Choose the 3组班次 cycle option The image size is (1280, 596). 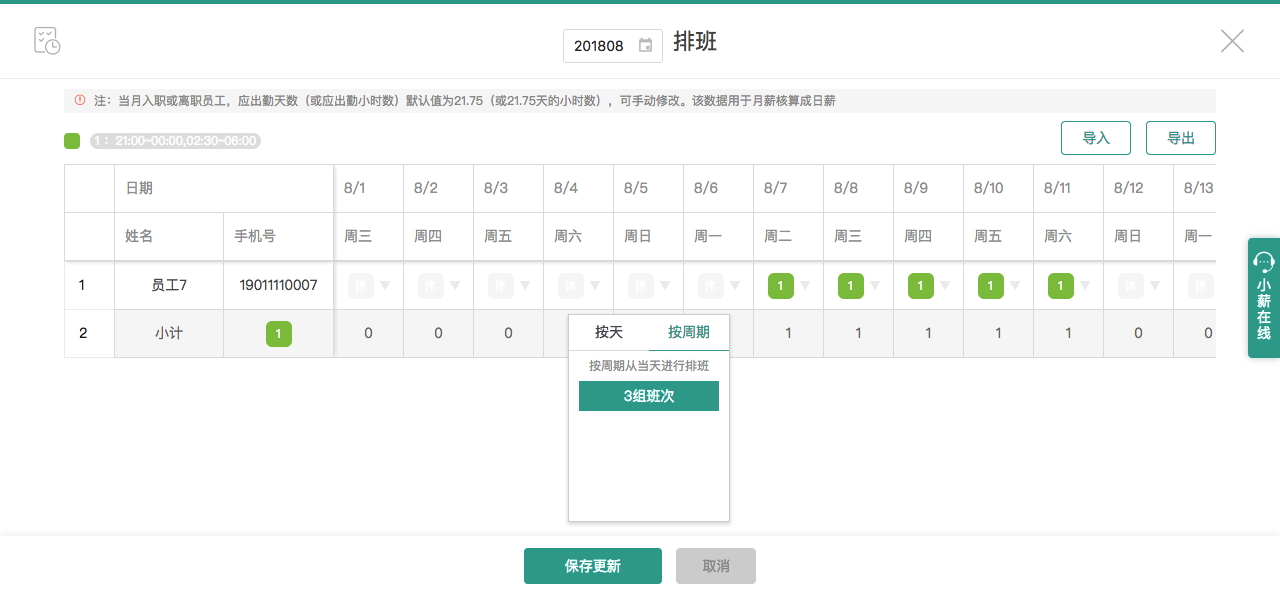(x=649, y=396)
